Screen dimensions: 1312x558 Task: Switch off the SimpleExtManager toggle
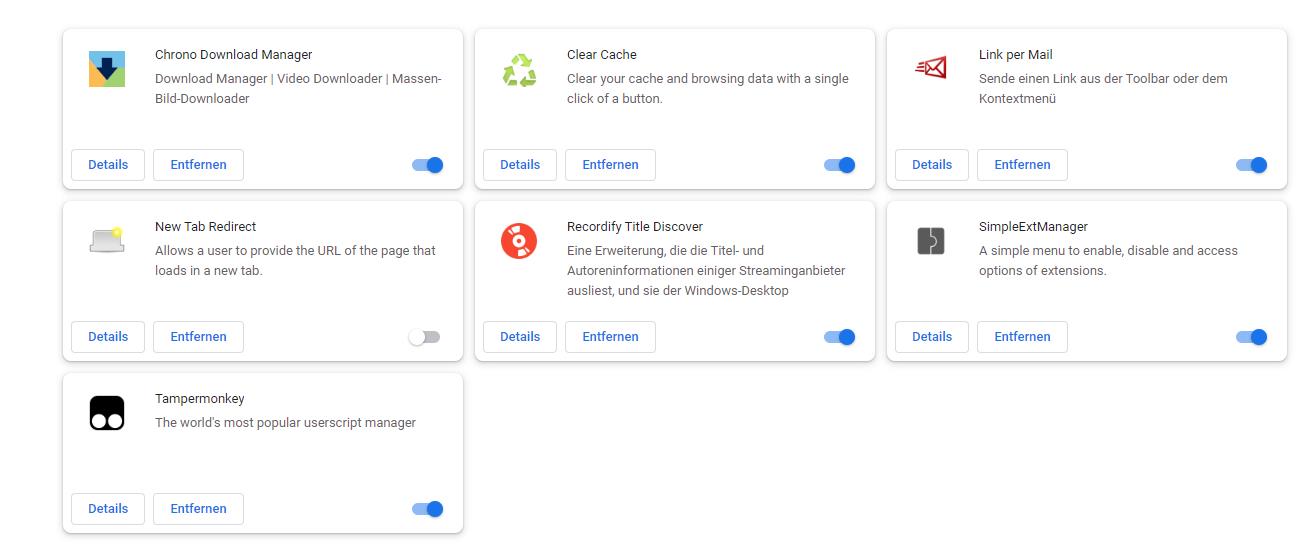(x=1252, y=337)
